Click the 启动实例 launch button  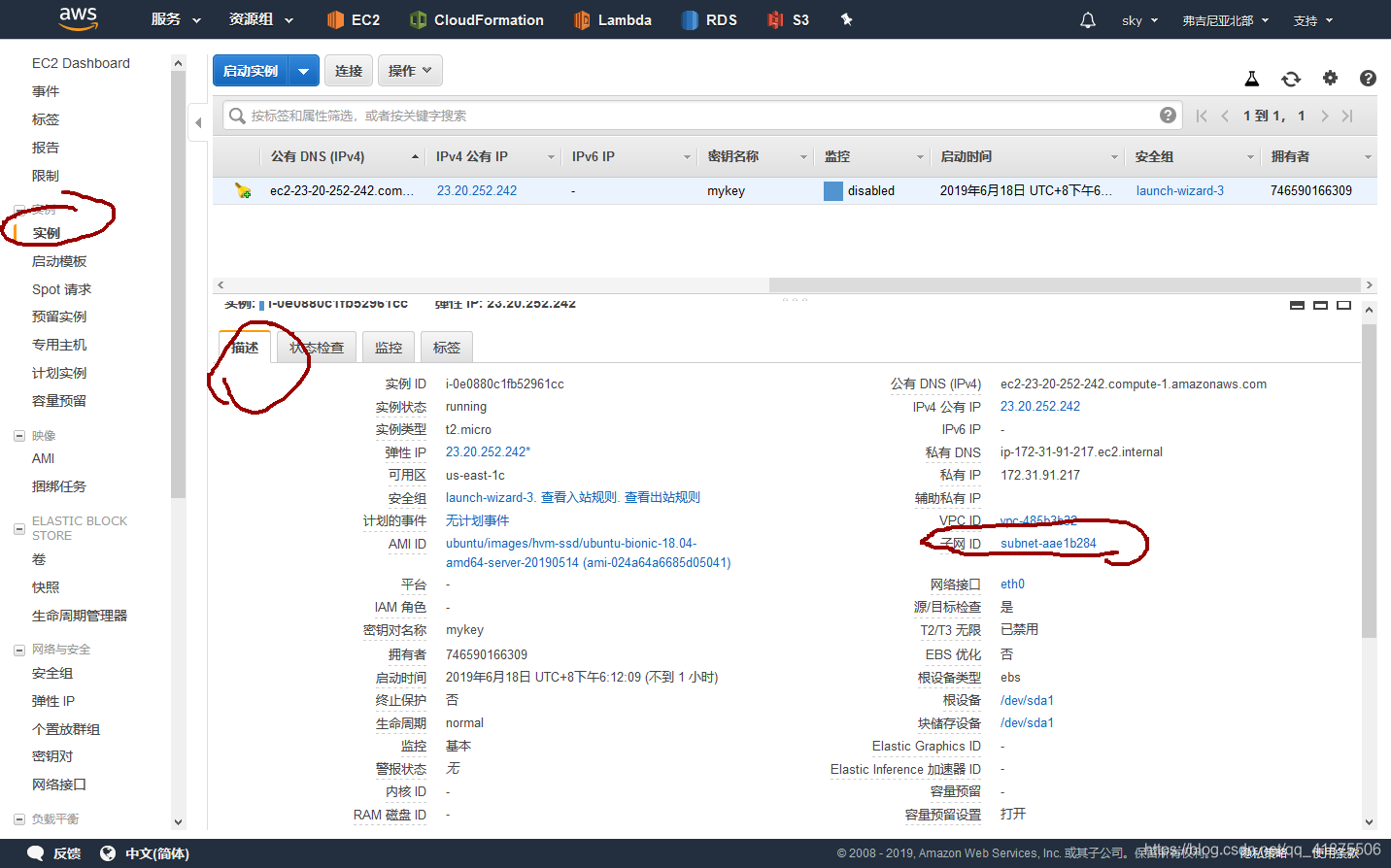(251, 71)
